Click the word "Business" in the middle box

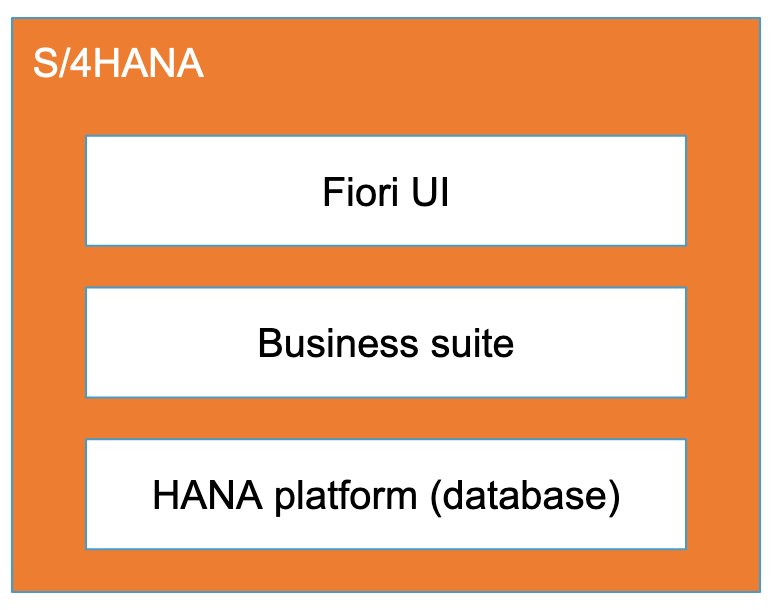324,344
